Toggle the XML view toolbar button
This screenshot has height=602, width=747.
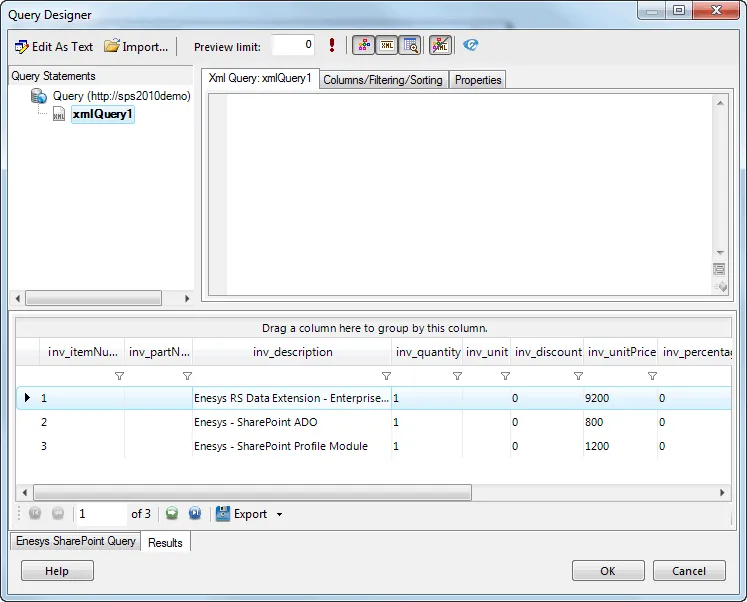(x=386, y=45)
